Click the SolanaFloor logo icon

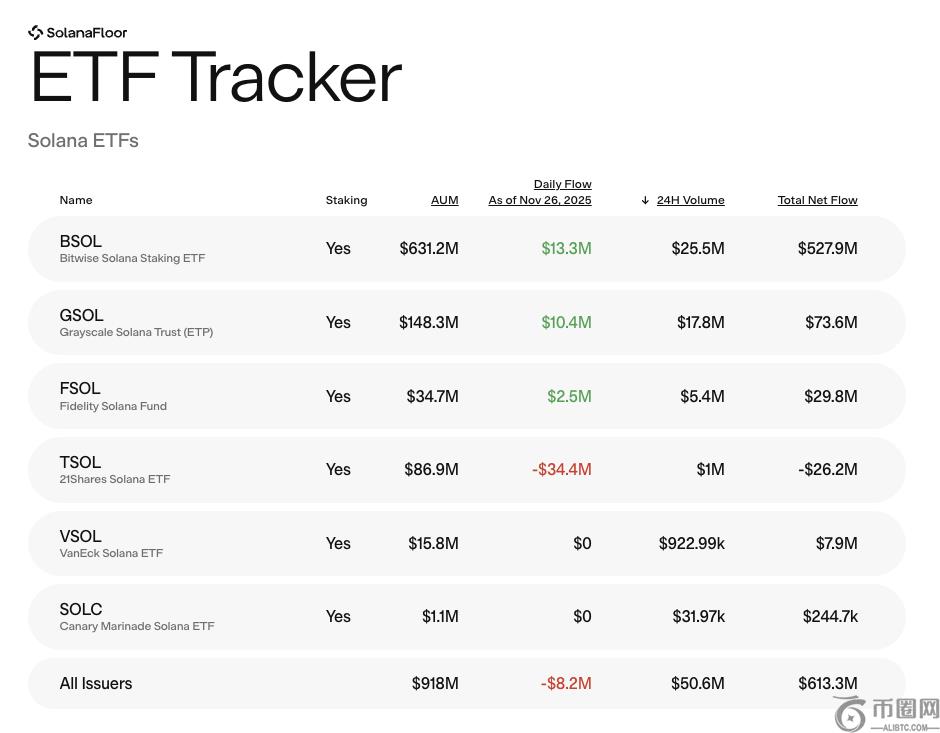[36, 33]
